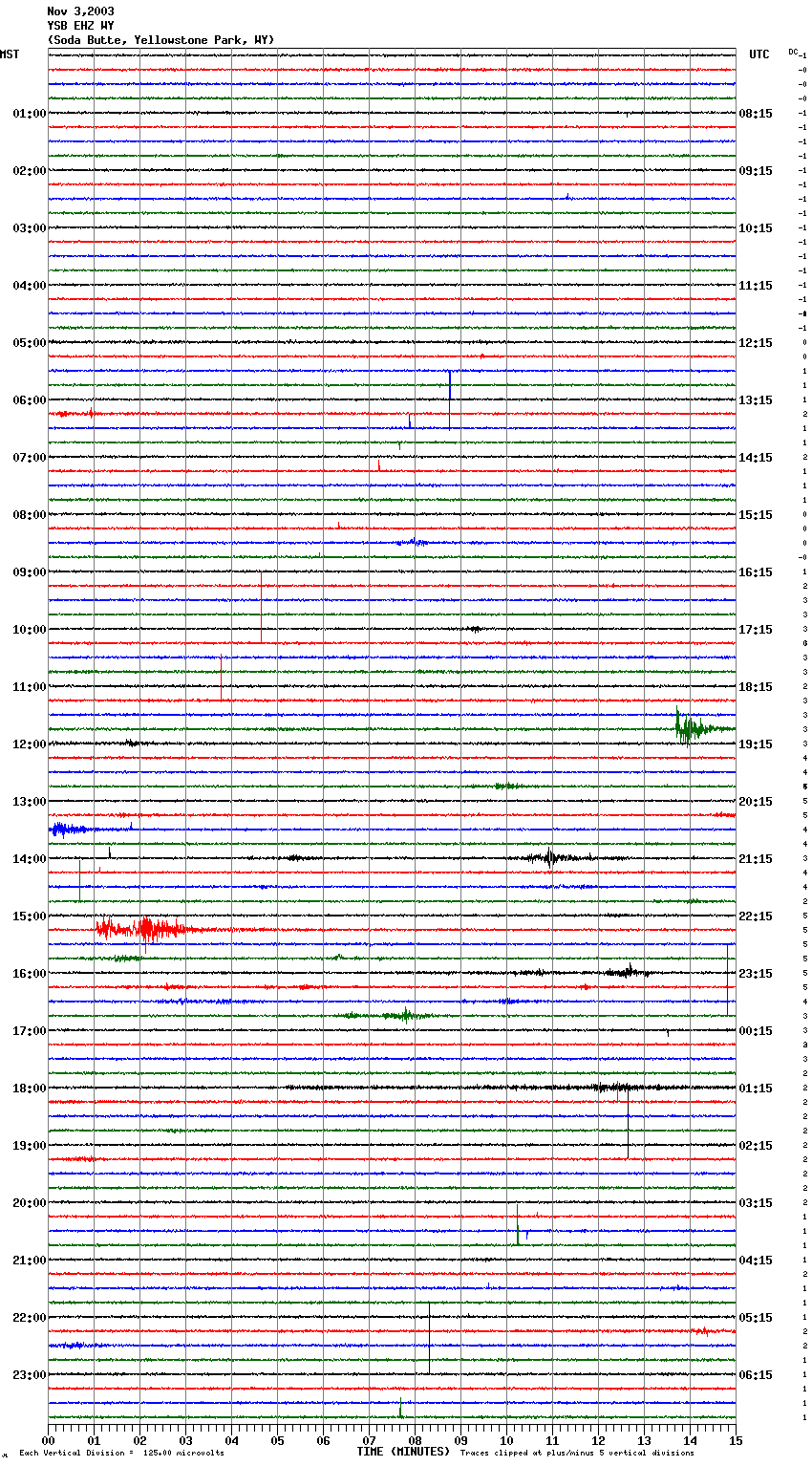Click the "Traces clipped at plus/minus" footnote
Screen dimensions: 812x1466
coord(537,1454)
